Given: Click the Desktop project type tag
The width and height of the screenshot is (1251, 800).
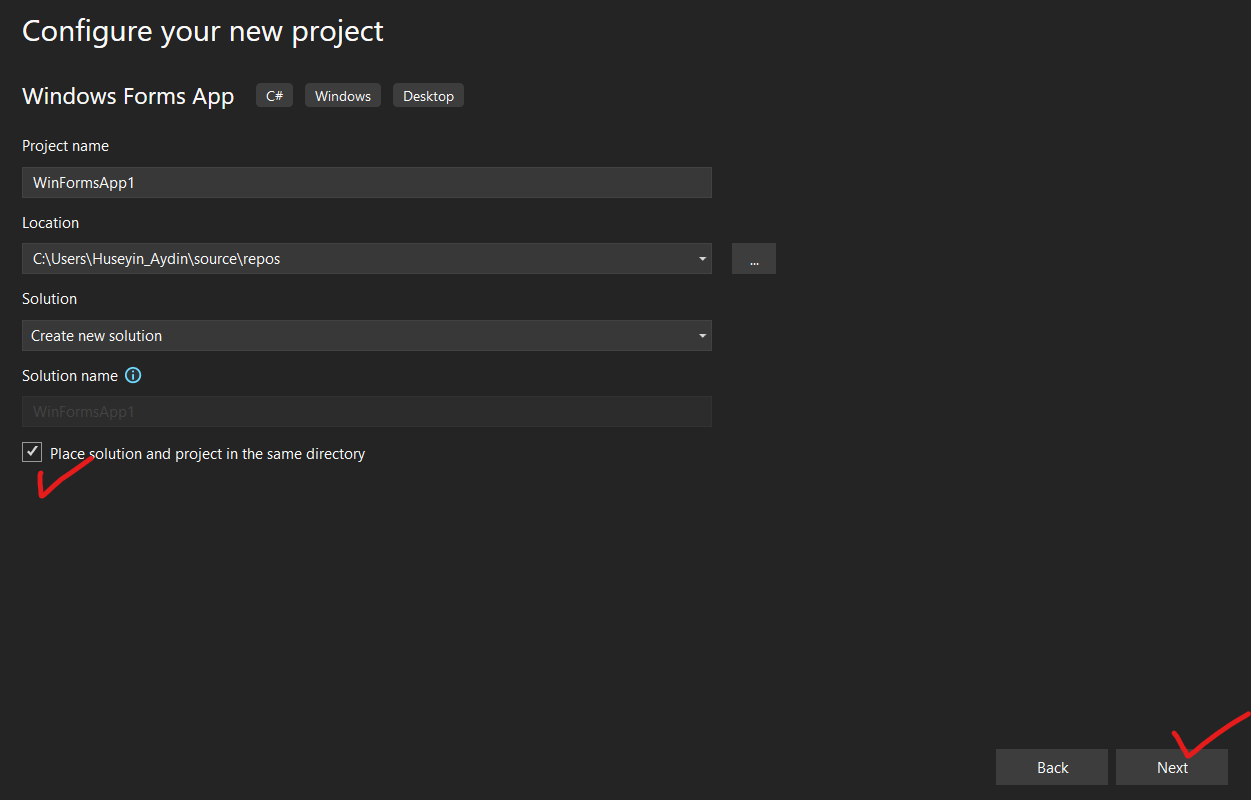Looking at the screenshot, I should coord(428,96).
